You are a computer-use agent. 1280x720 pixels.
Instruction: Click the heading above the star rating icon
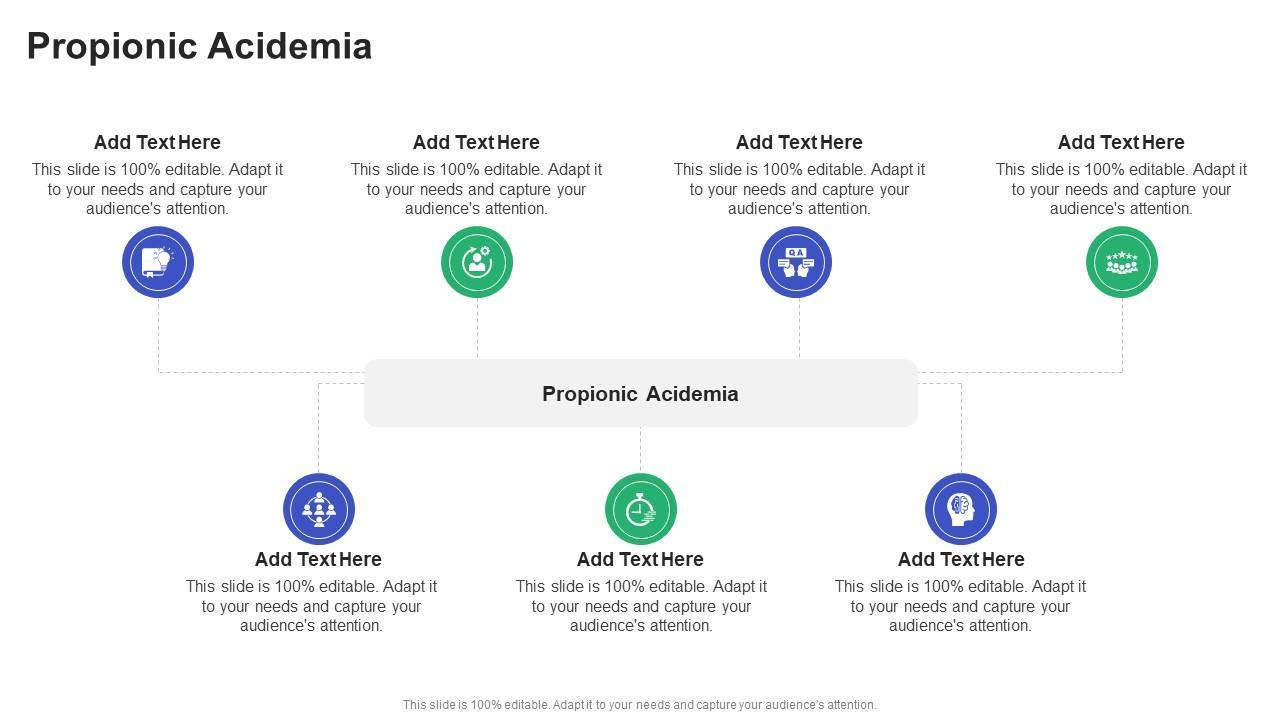click(1121, 142)
